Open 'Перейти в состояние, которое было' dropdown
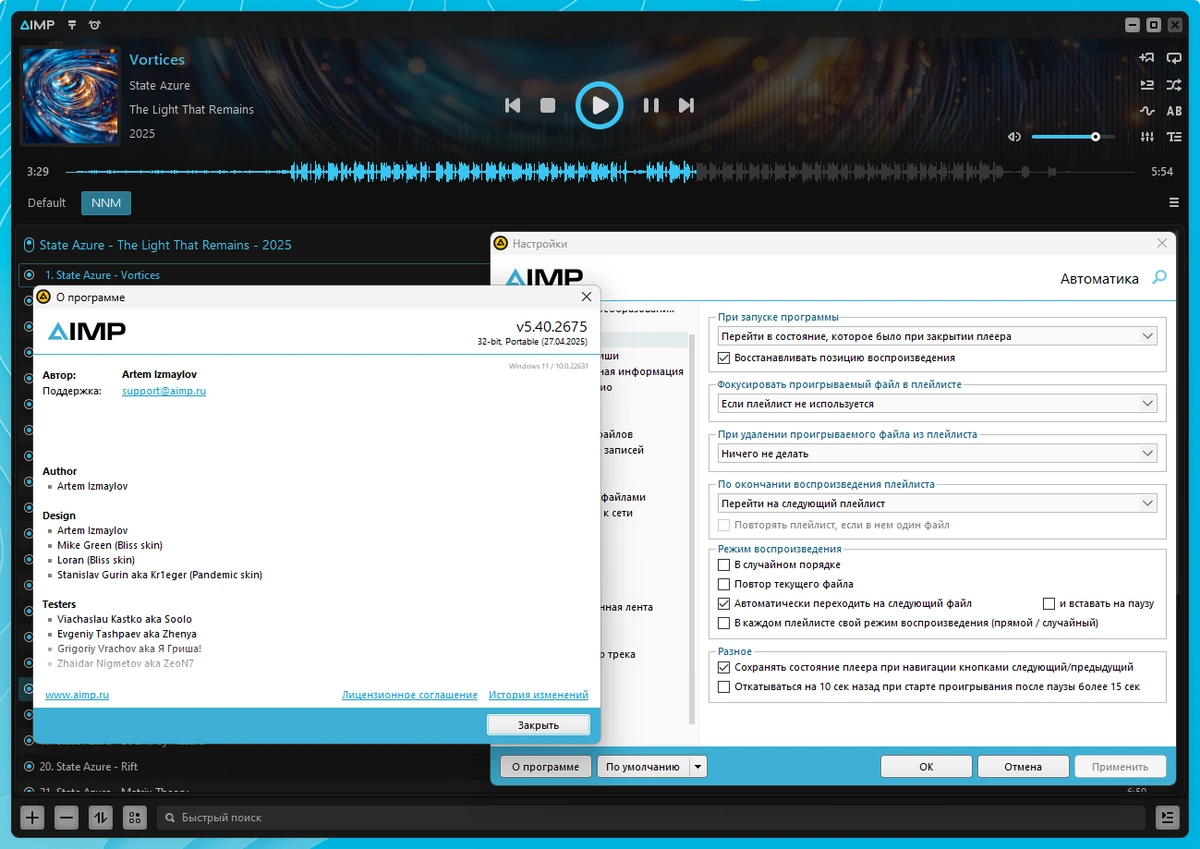The image size is (1200, 849). (x=937, y=336)
